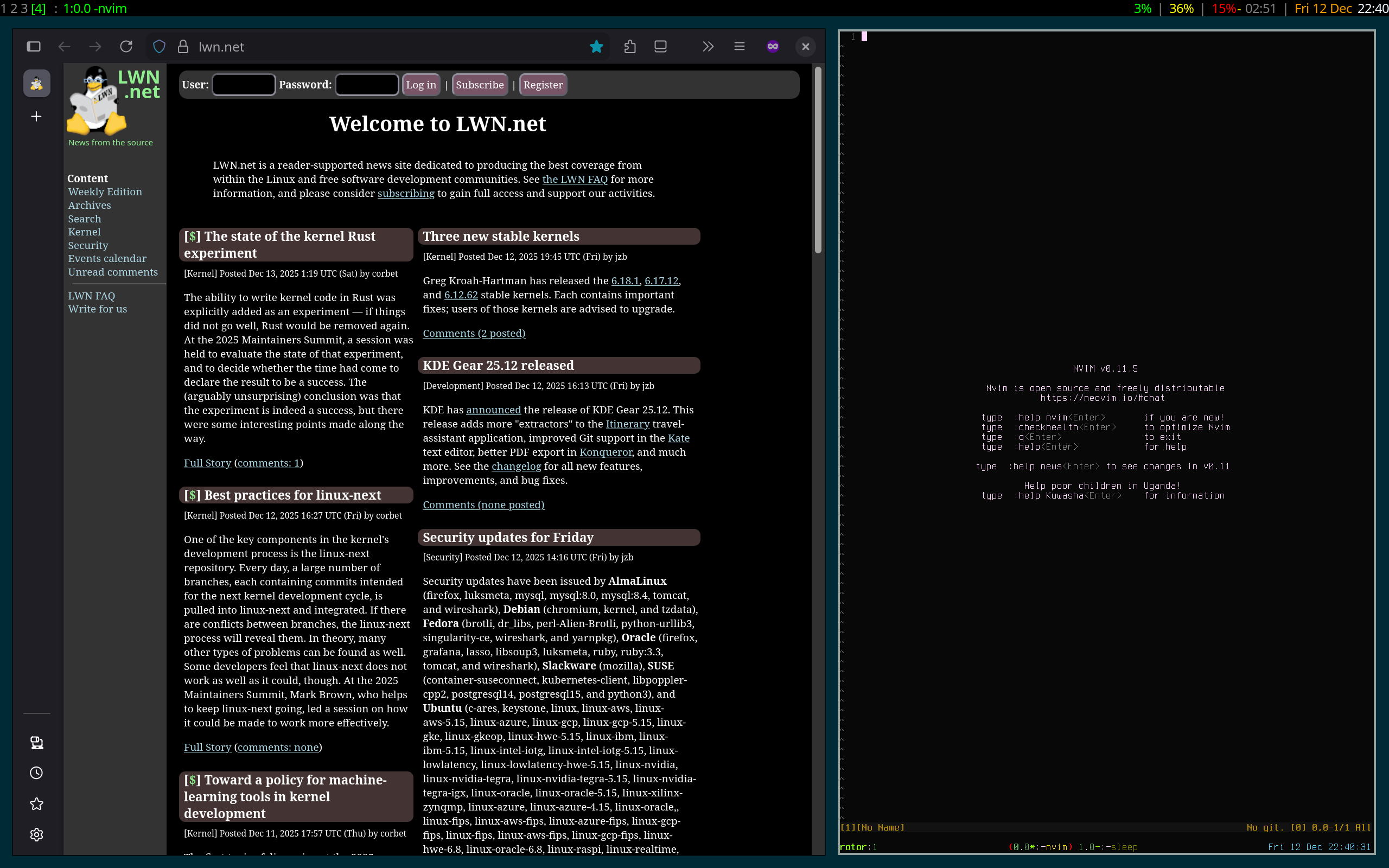
Task: Click the bookmark star in address bar
Action: (x=596, y=47)
